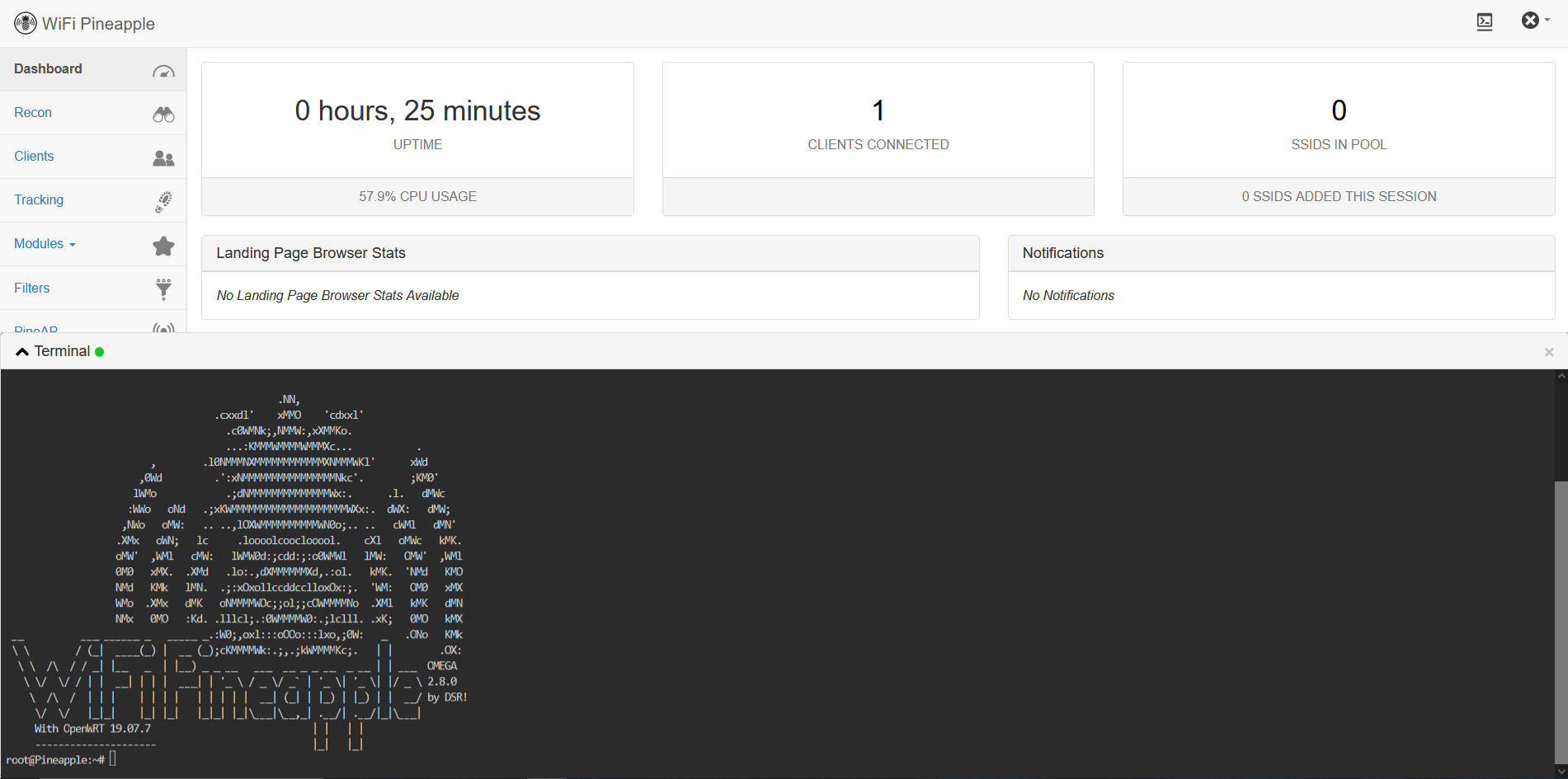
Task: Navigate to Filters in sidebar
Action: [32, 289]
